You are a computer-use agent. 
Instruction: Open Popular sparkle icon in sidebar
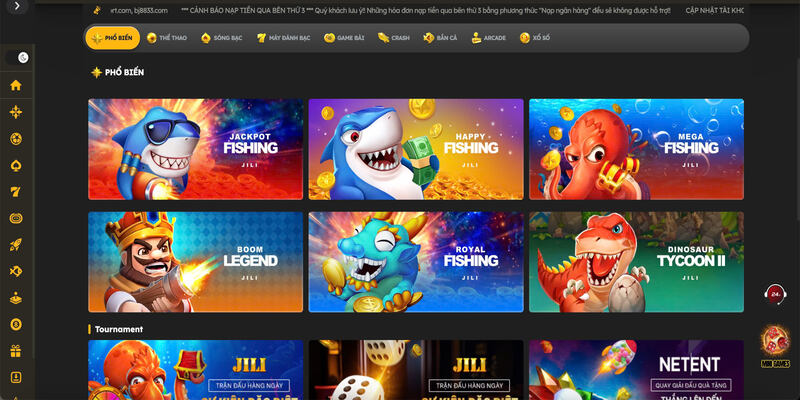[16, 112]
